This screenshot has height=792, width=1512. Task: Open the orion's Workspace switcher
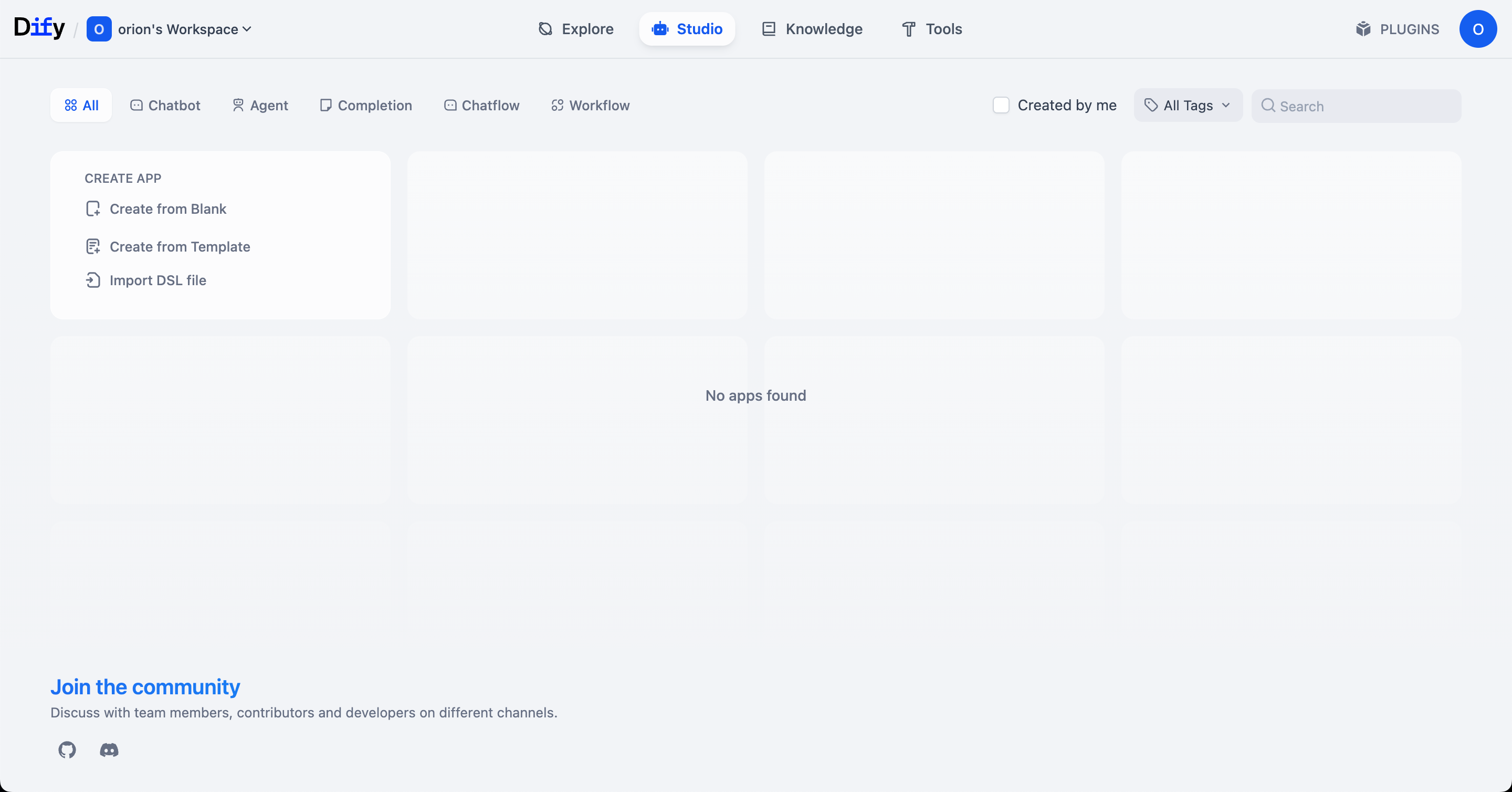pyautogui.click(x=170, y=29)
